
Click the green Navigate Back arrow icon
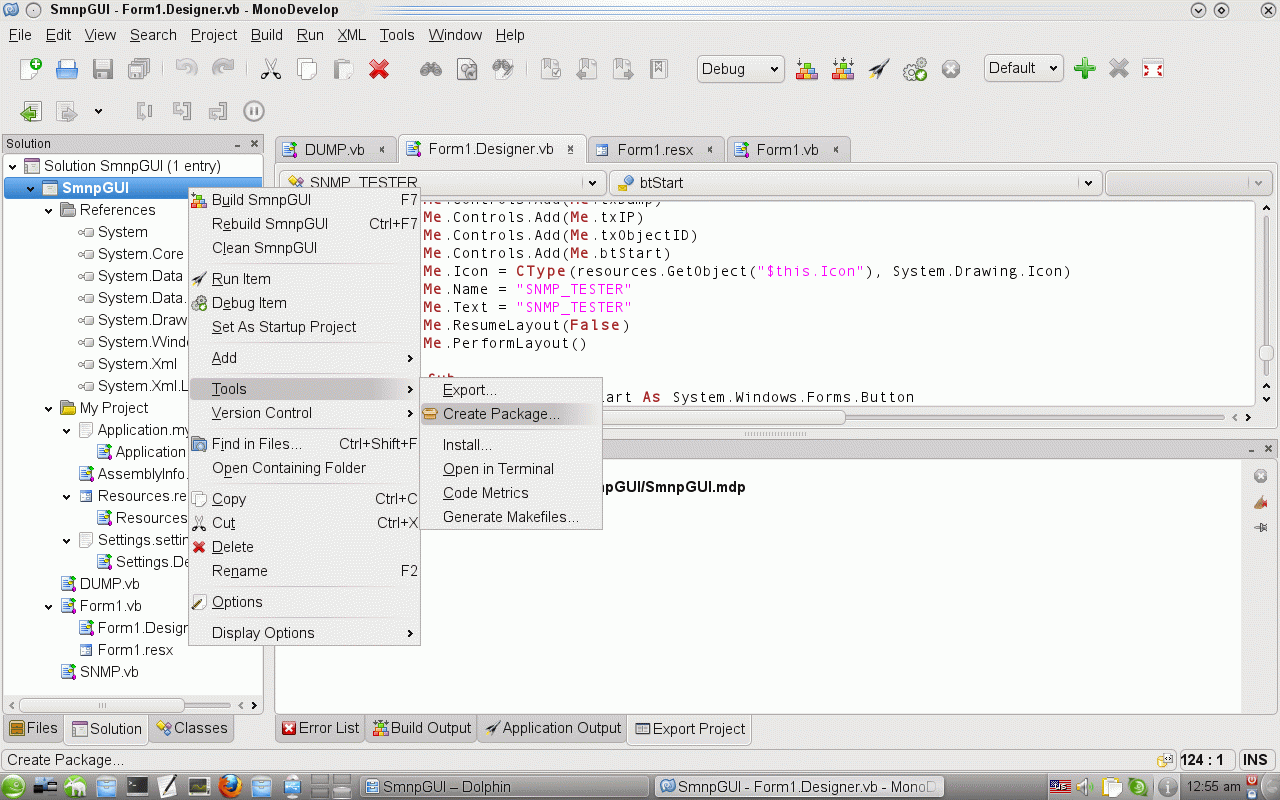tap(31, 111)
